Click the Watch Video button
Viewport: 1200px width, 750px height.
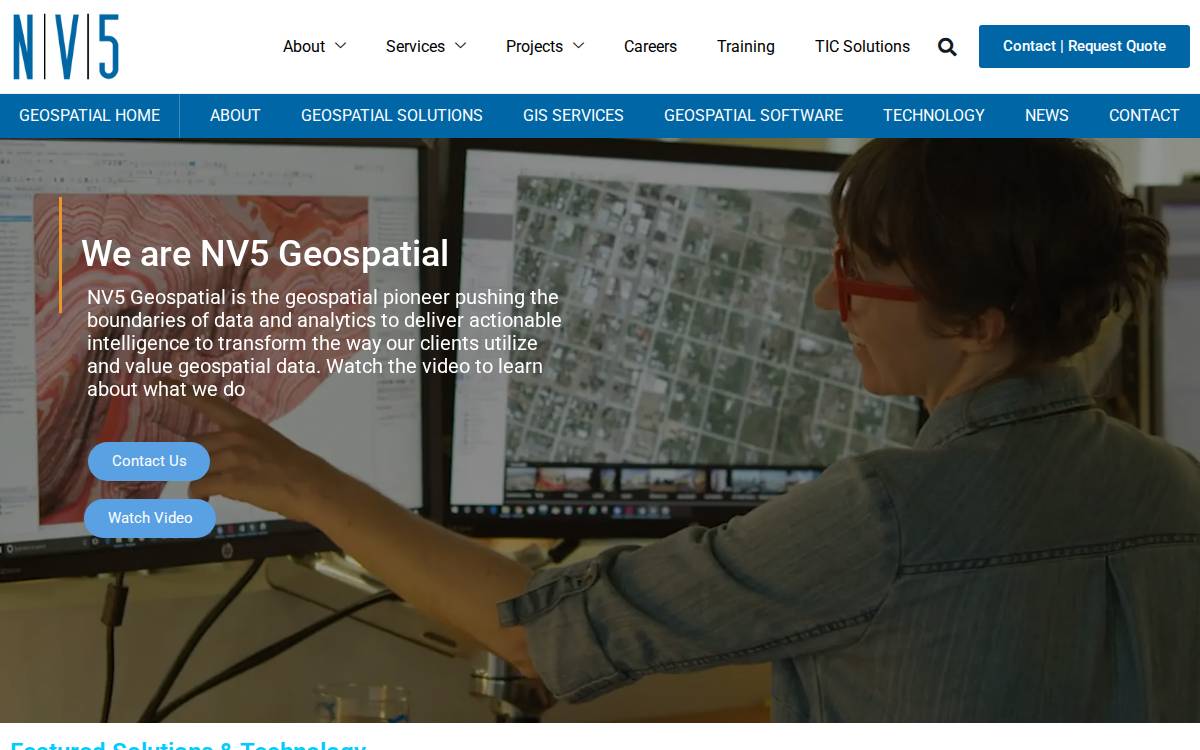click(150, 518)
